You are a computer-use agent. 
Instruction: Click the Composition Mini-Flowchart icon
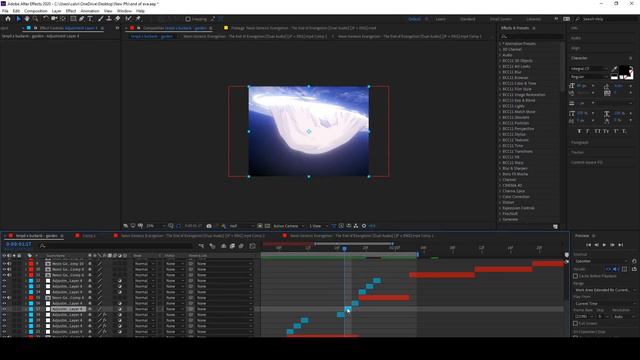[201, 246]
